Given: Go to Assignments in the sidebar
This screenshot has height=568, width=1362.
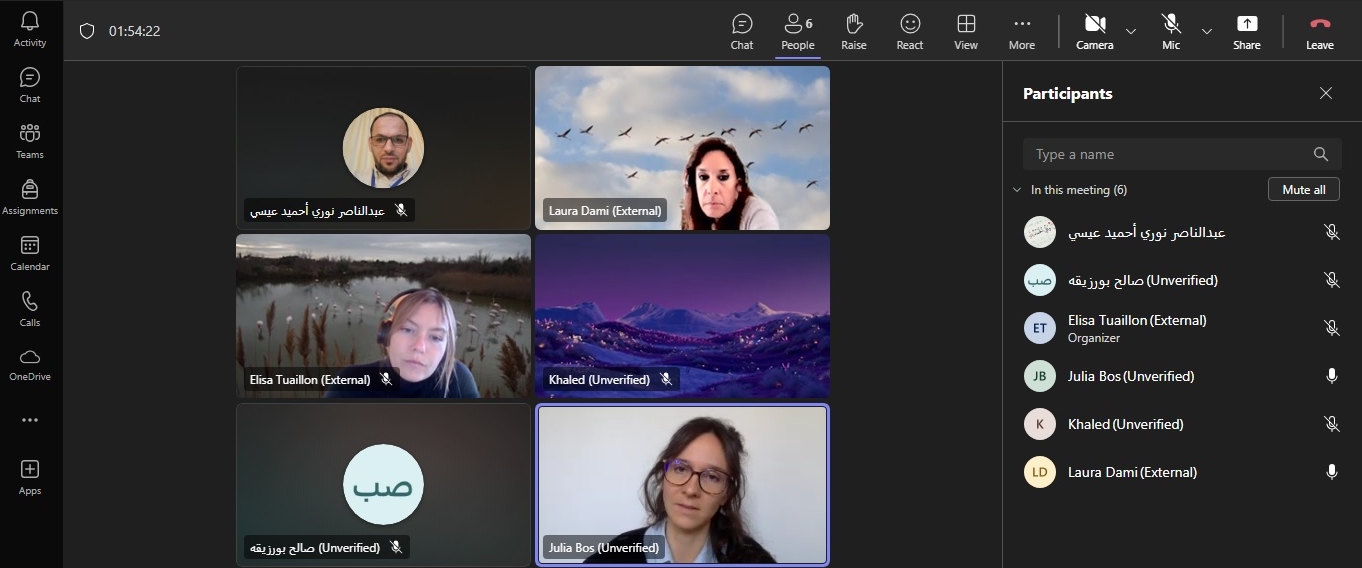Looking at the screenshot, I should pos(30,197).
